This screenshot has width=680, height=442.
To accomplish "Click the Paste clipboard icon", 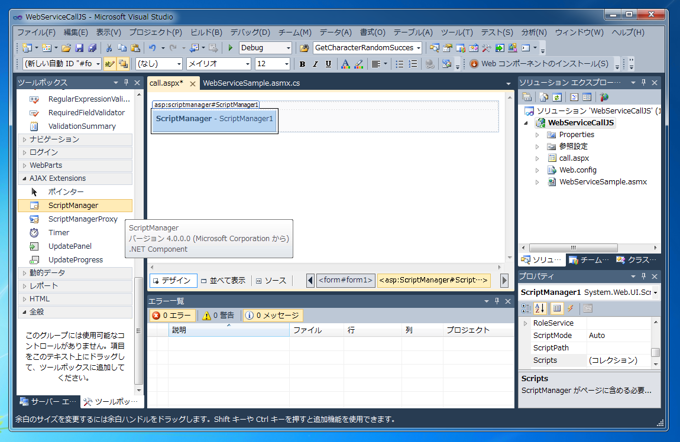I will (135, 48).
